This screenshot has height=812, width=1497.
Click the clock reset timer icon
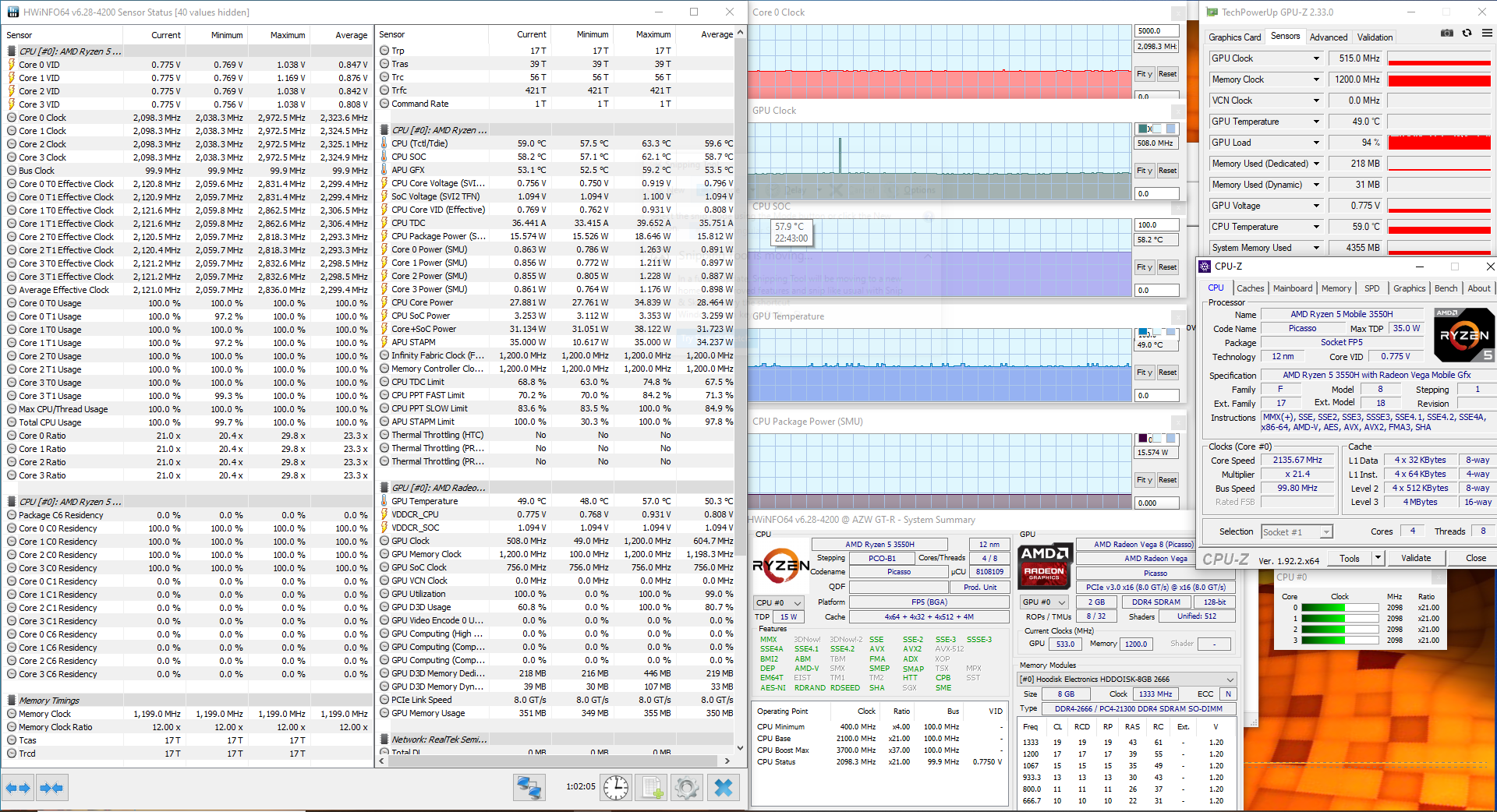tap(616, 788)
